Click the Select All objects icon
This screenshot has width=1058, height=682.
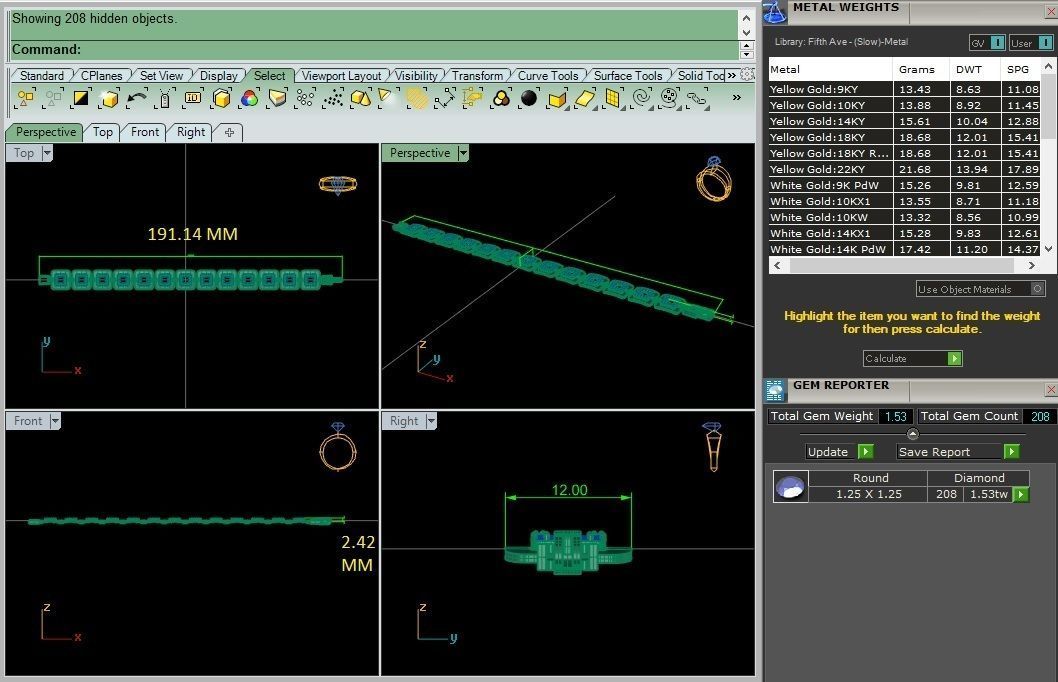tap(25, 99)
